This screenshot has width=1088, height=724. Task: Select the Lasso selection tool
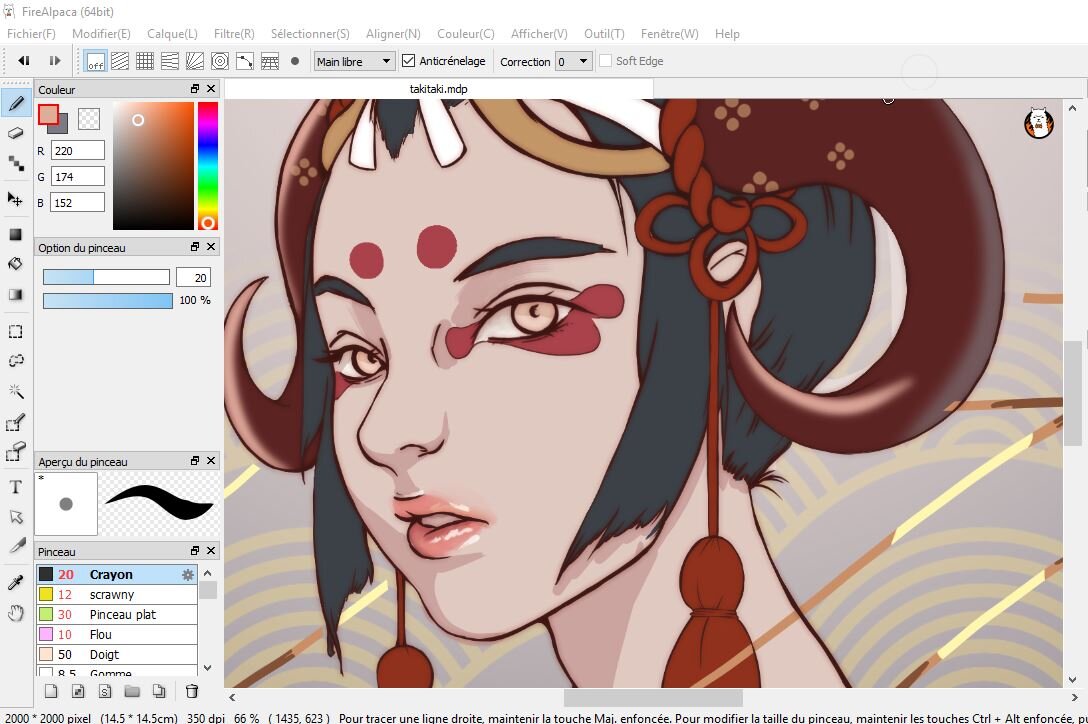[15, 362]
